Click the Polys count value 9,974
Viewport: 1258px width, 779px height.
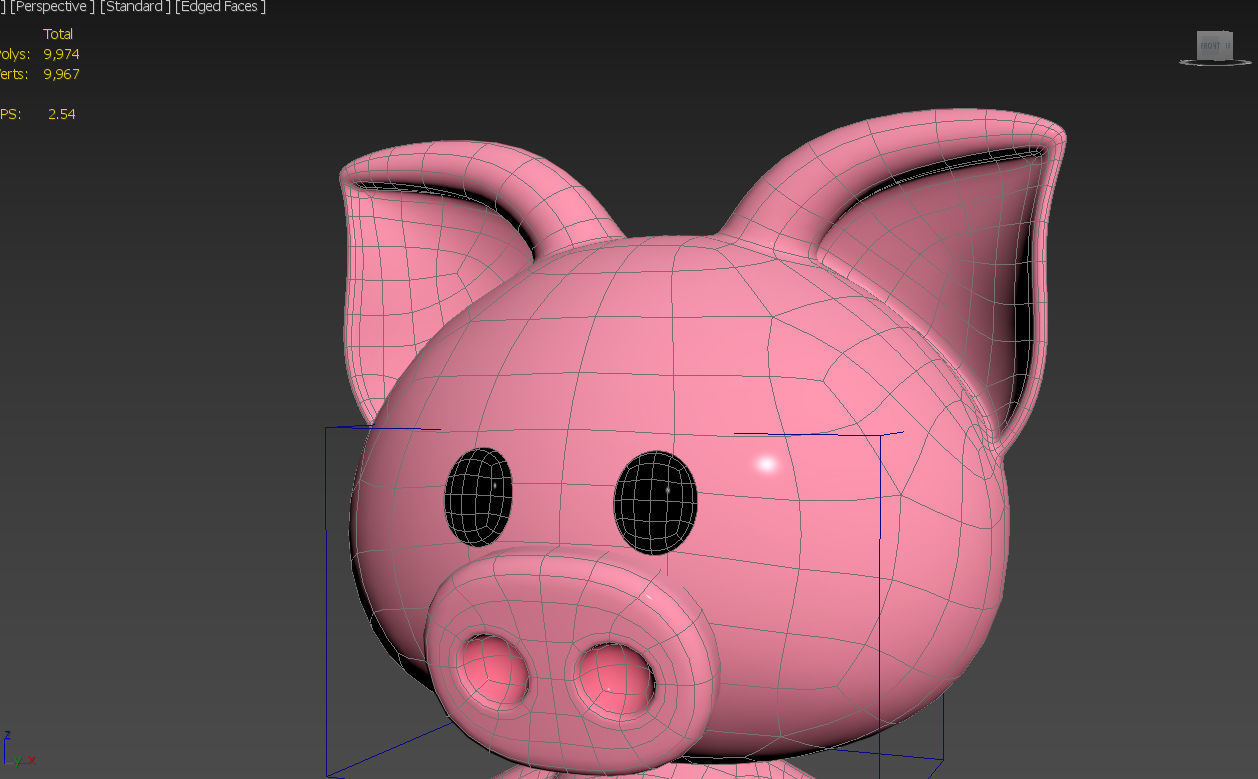coord(61,54)
